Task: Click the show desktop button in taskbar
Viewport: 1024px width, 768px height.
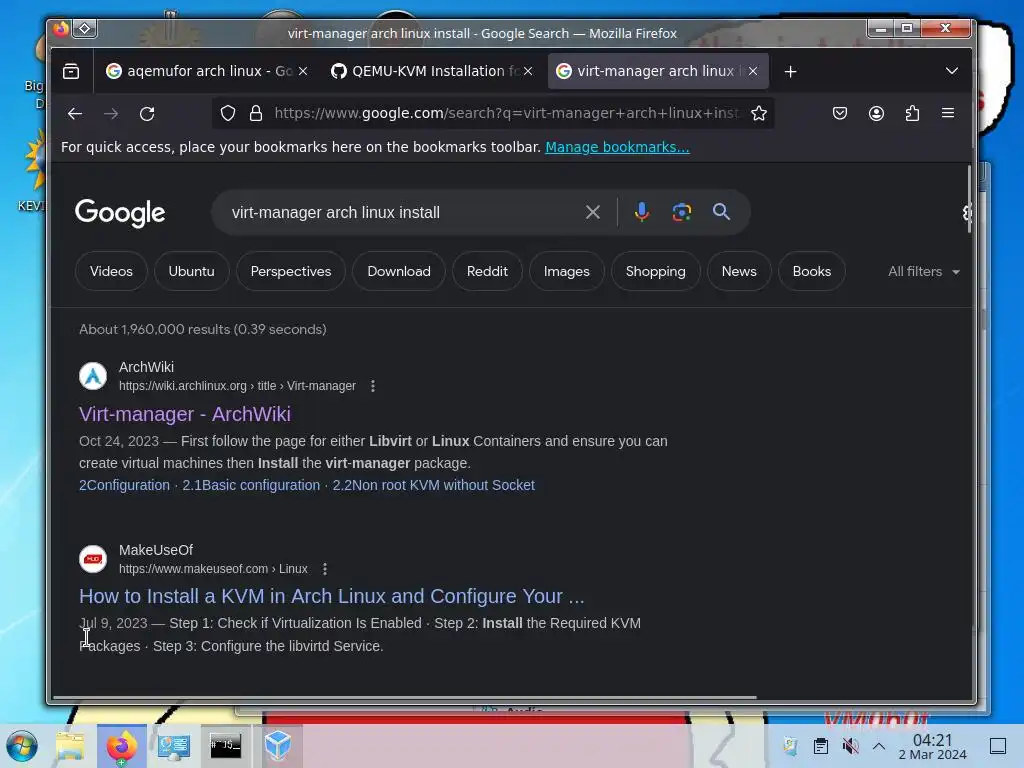Action: point(998,746)
